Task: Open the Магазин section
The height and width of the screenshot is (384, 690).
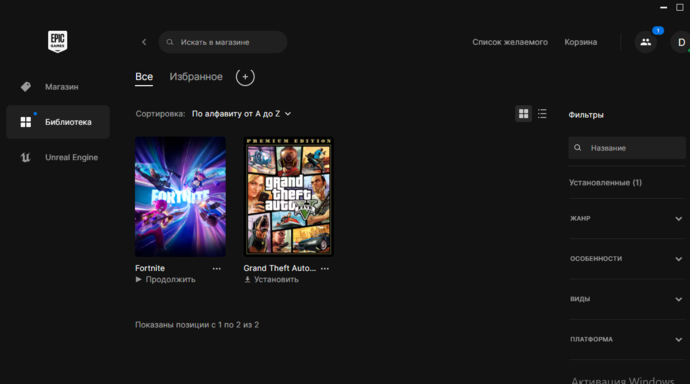Action: click(58, 87)
